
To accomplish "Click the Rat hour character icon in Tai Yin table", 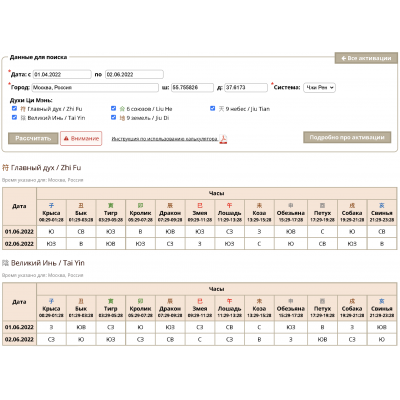I will pos(51,301).
